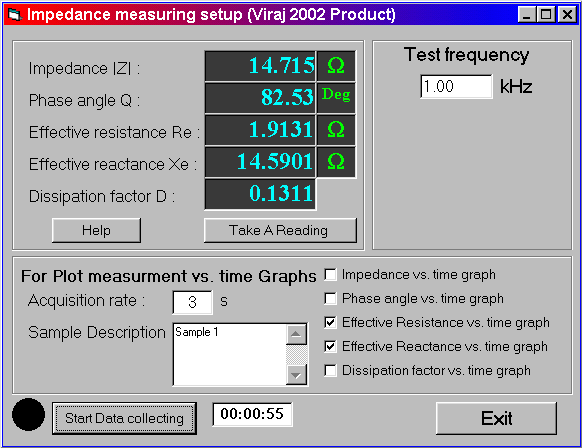Enable Phase angle vs. time graph
The height and width of the screenshot is (448, 582).
pos(330,299)
